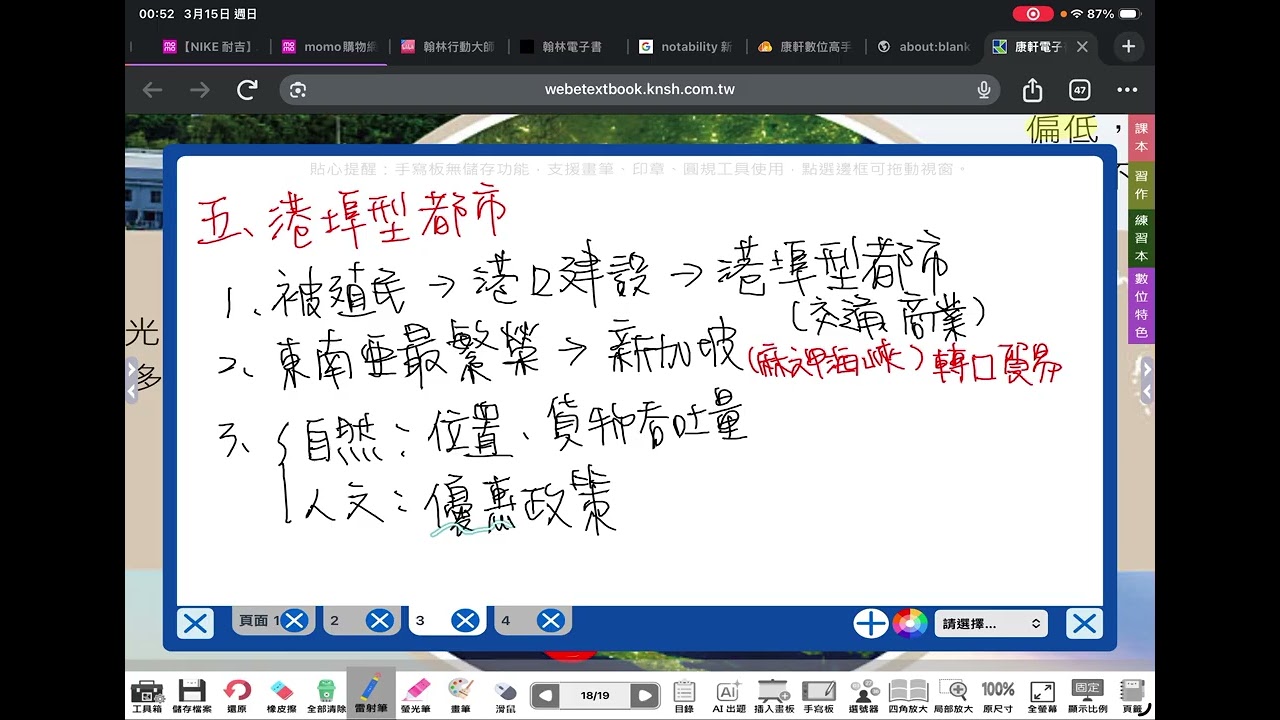Switch to the momo購物 browser tab
The width and height of the screenshot is (1280, 720).
[330, 46]
